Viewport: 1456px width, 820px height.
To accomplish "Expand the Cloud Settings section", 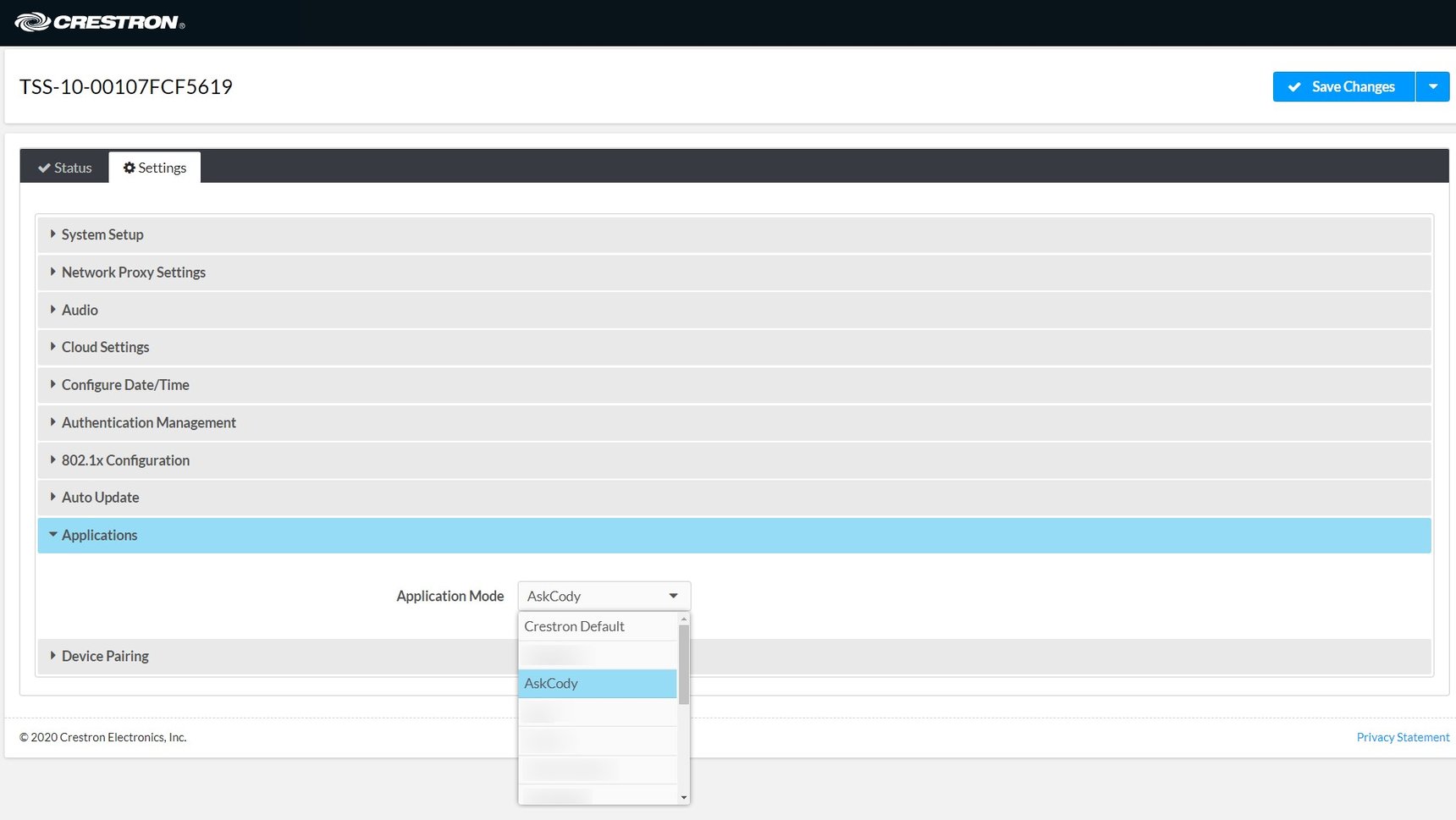I will [x=105, y=347].
